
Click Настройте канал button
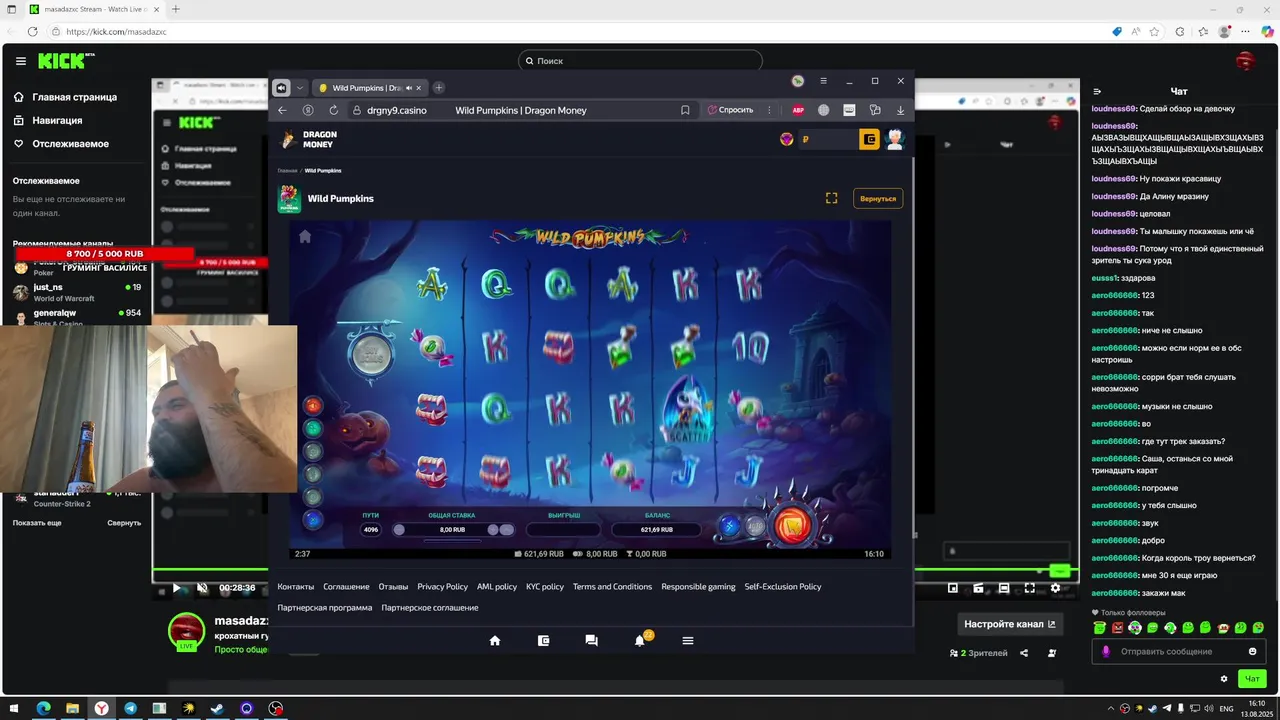click(x=1010, y=624)
